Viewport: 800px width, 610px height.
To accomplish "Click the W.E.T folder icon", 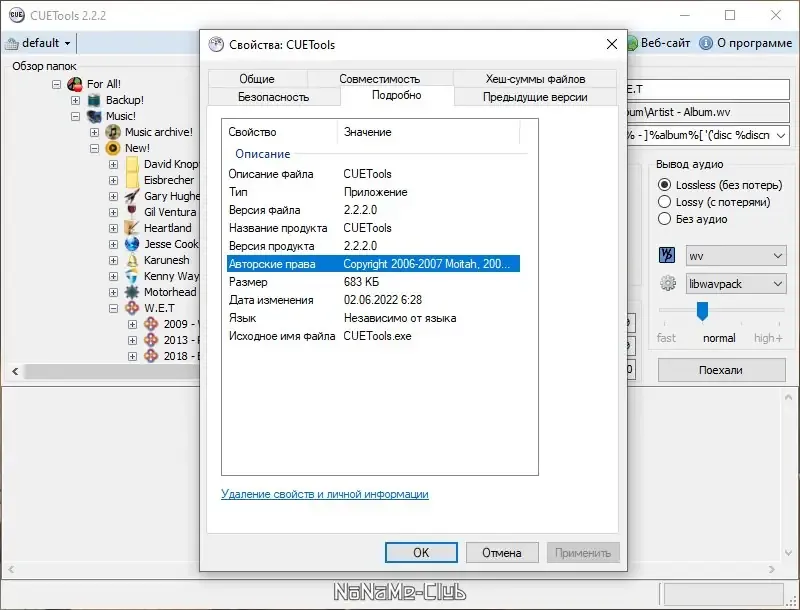I will pos(132,308).
